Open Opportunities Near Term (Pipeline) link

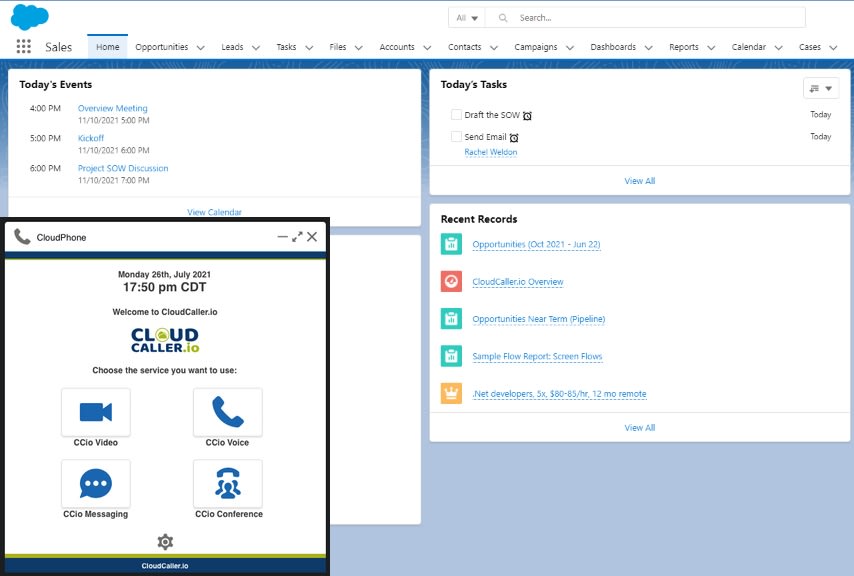(x=539, y=319)
